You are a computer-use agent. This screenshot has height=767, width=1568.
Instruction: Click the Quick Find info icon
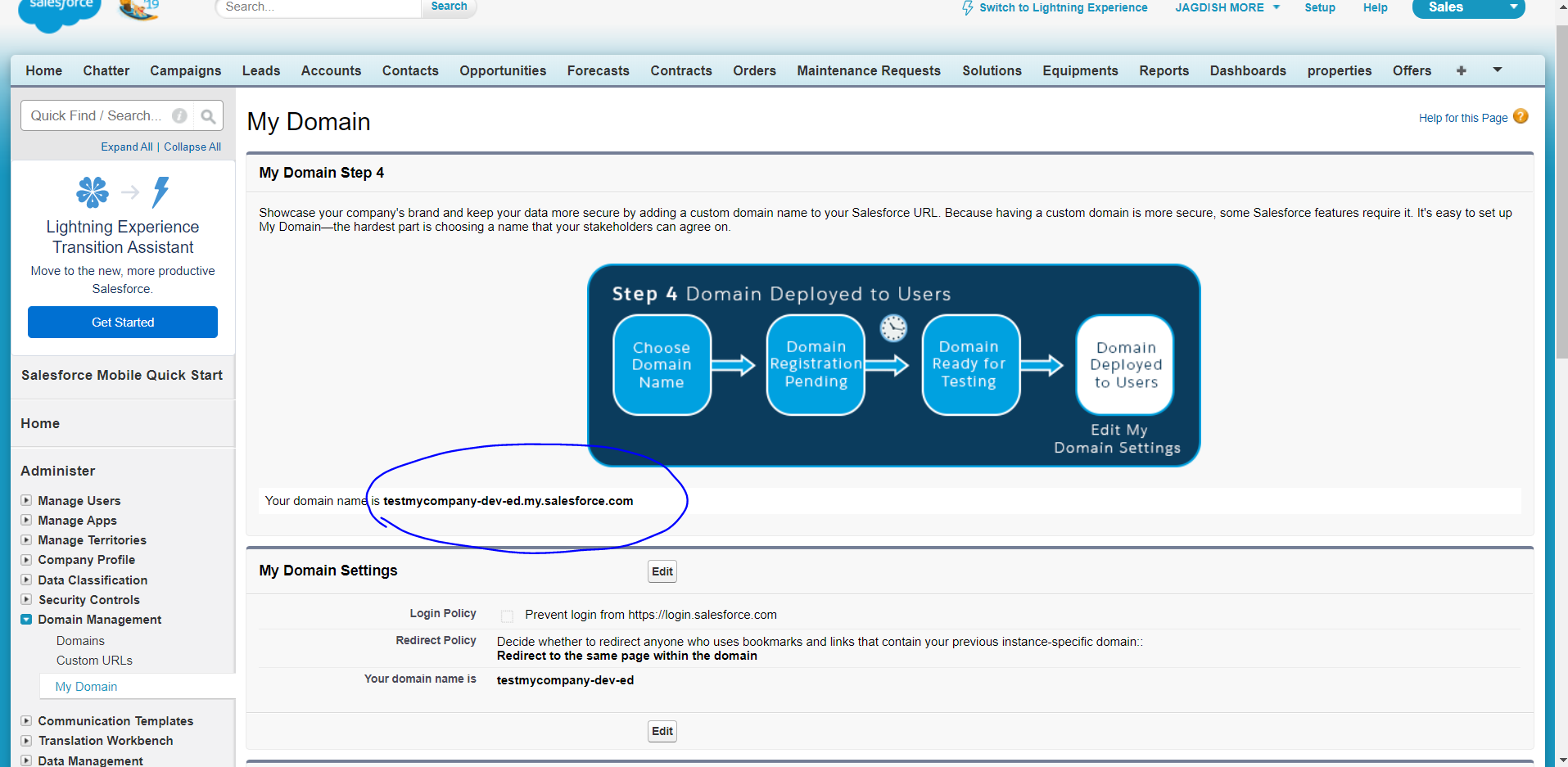(179, 116)
